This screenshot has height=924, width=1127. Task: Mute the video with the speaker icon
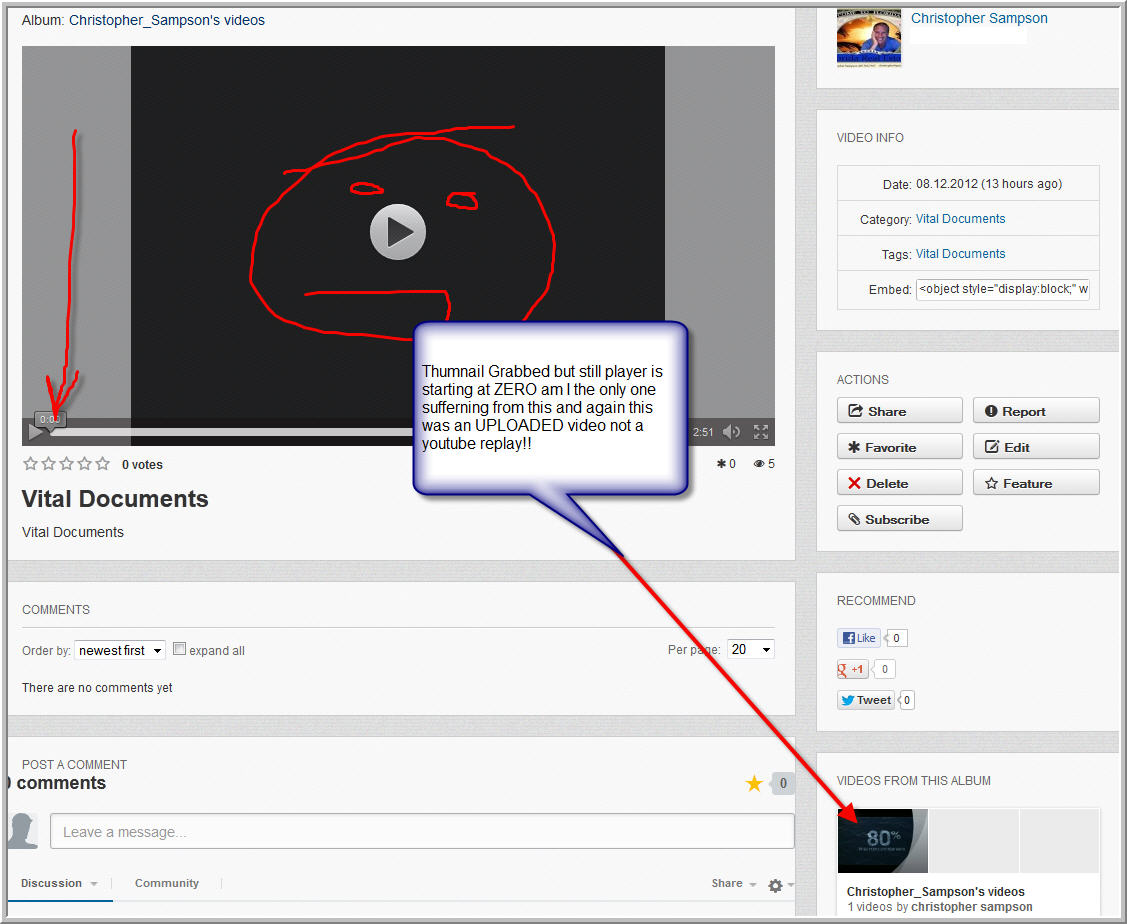[732, 432]
